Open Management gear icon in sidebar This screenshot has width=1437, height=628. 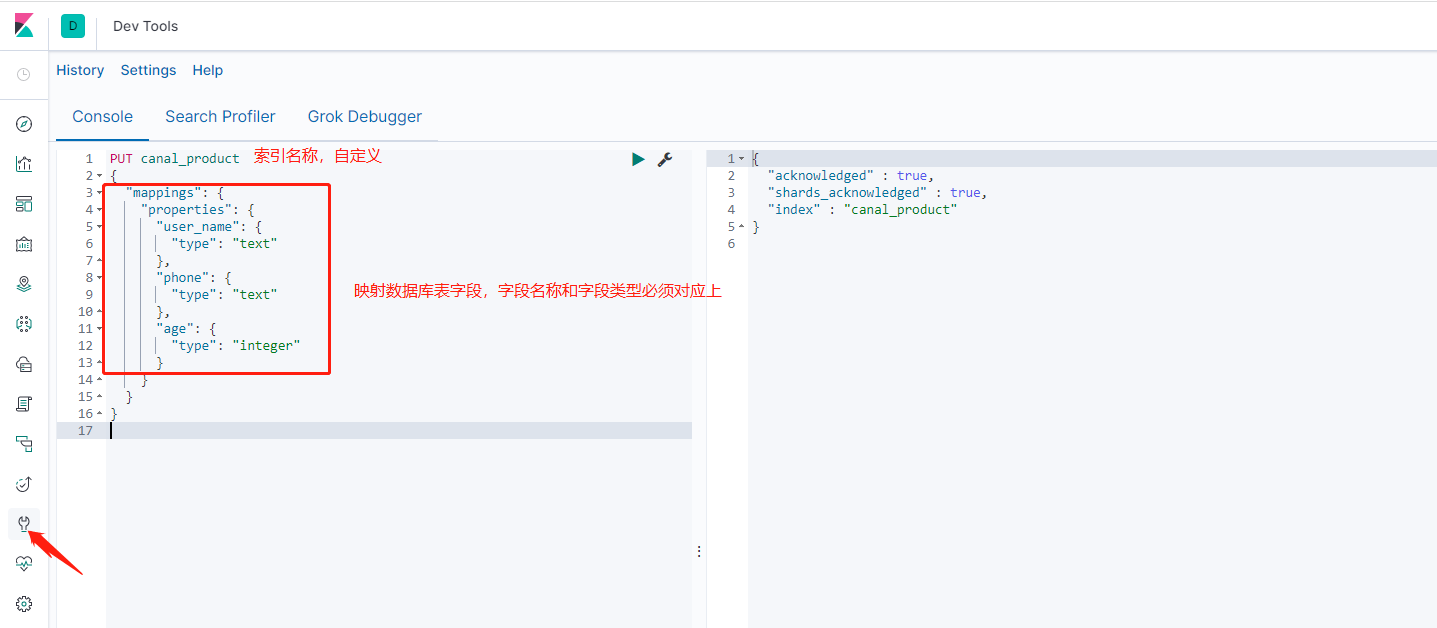coord(24,604)
